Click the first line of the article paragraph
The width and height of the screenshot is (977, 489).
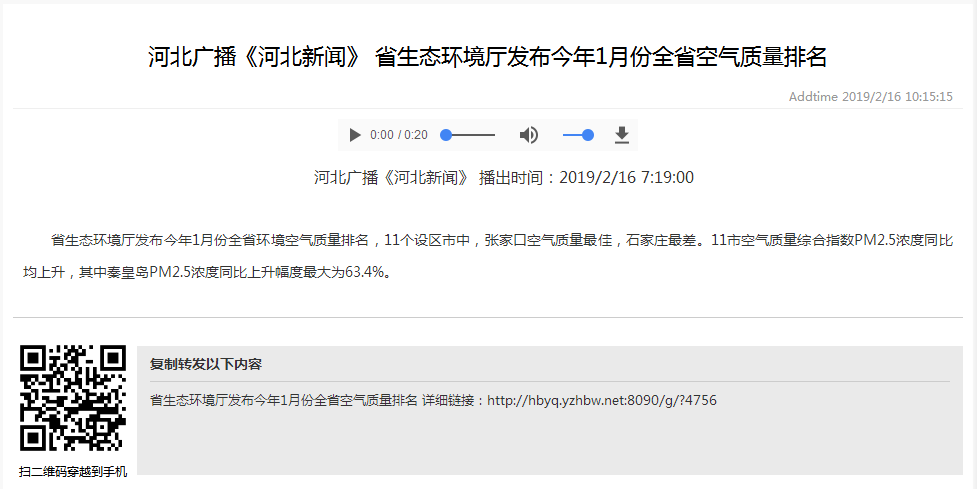(x=500, y=240)
